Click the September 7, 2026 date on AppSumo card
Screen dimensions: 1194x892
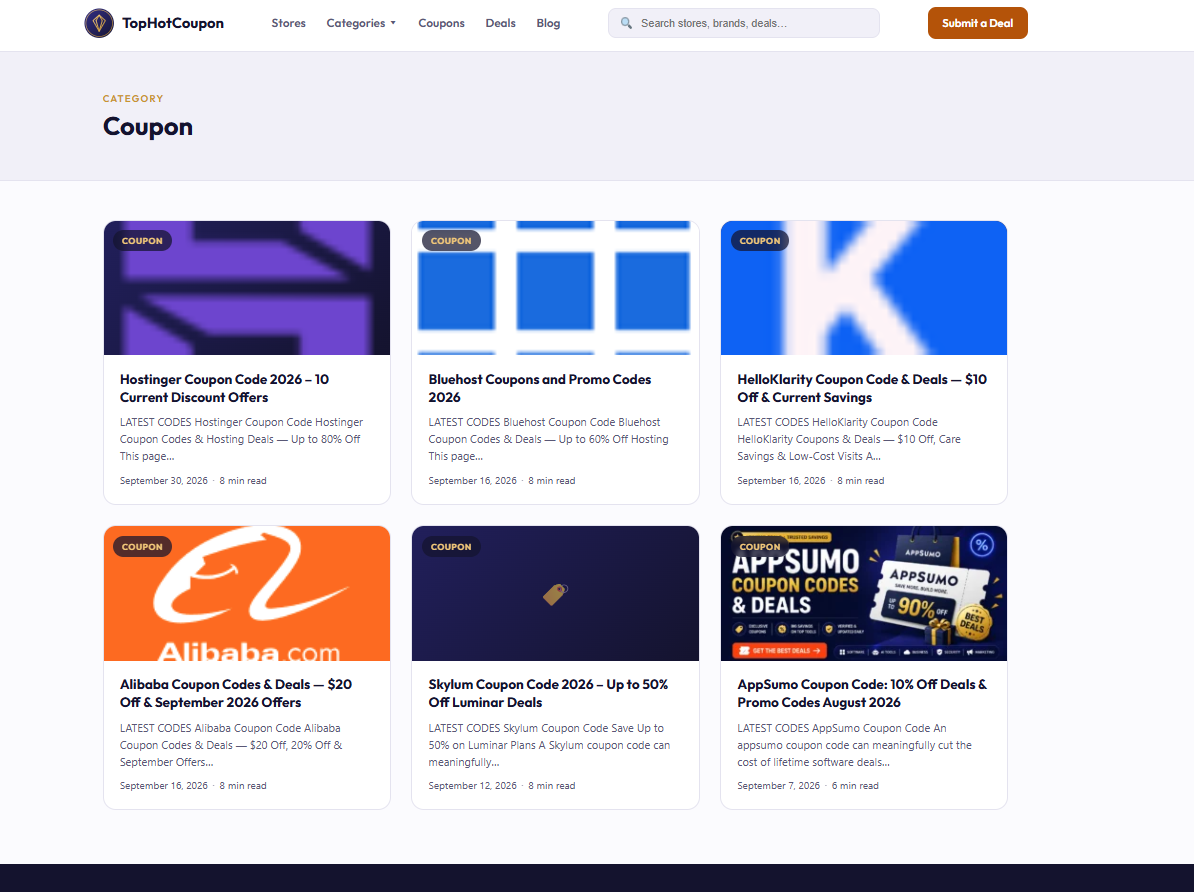pyautogui.click(x=778, y=785)
